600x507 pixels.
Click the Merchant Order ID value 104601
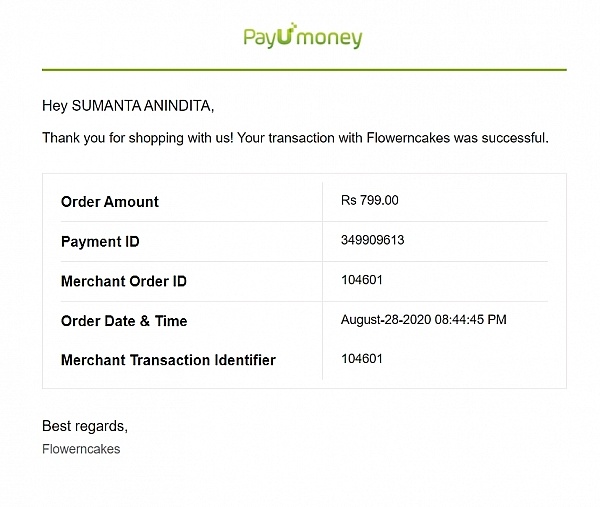point(362,280)
